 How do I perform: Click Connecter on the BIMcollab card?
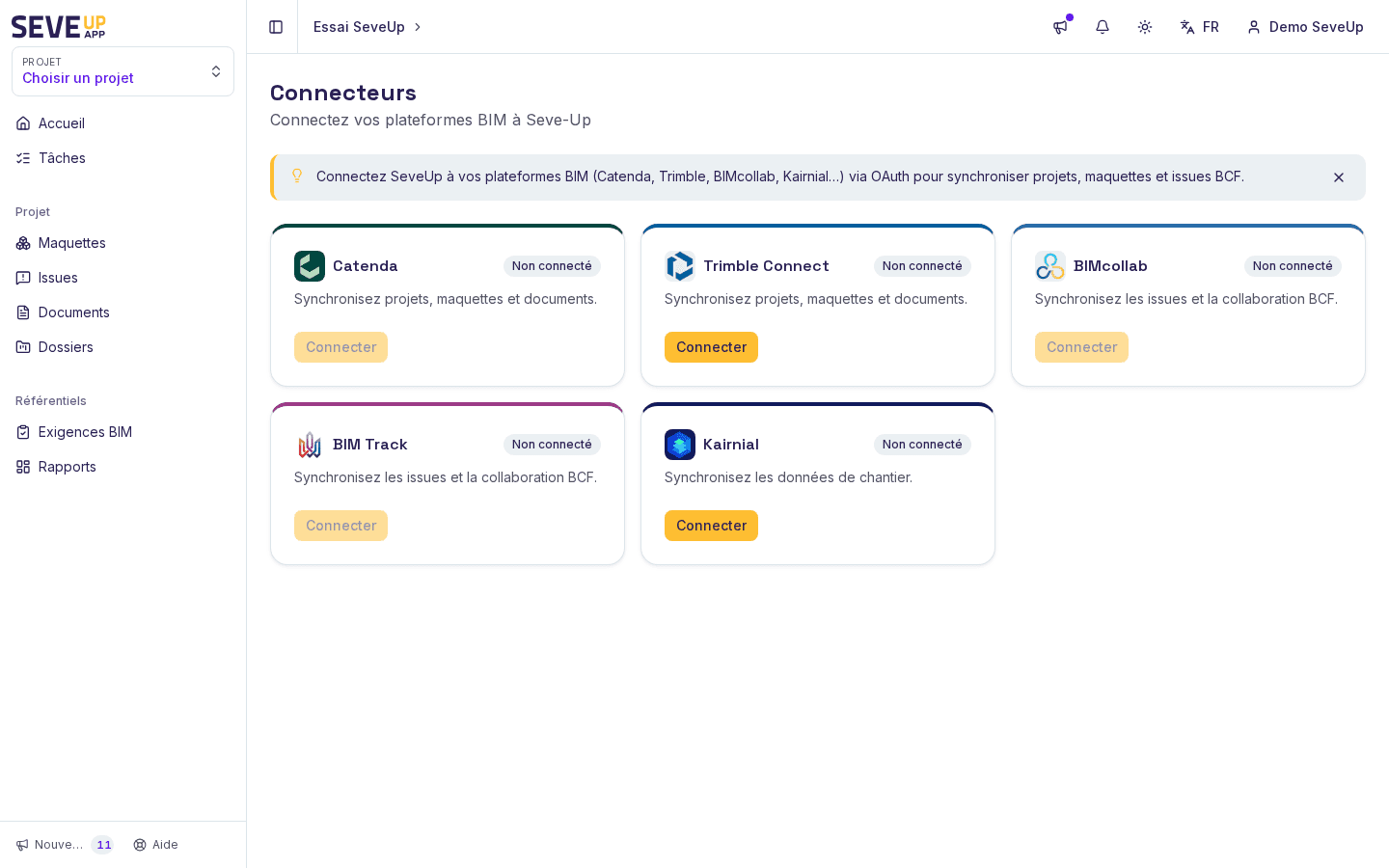click(x=1081, y=347)
